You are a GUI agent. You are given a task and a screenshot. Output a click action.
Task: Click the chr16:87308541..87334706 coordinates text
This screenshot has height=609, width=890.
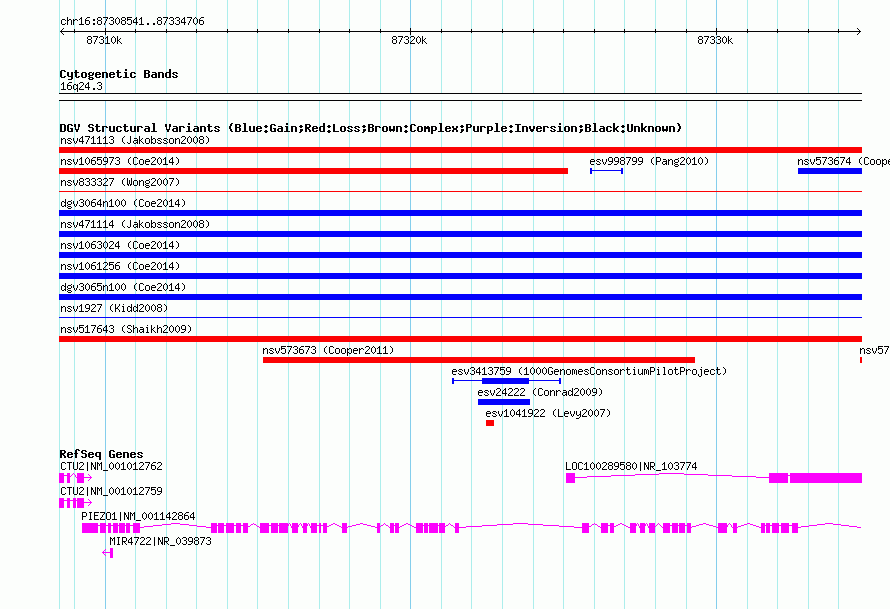(x=132, y=21)
